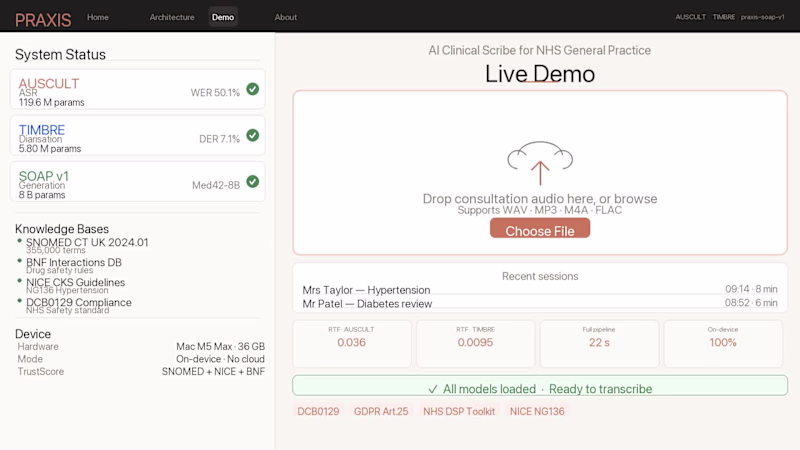Click the Med42-8B label
Image resolution: width=800 pixels, height=450 pixels.
coord(216,185)
